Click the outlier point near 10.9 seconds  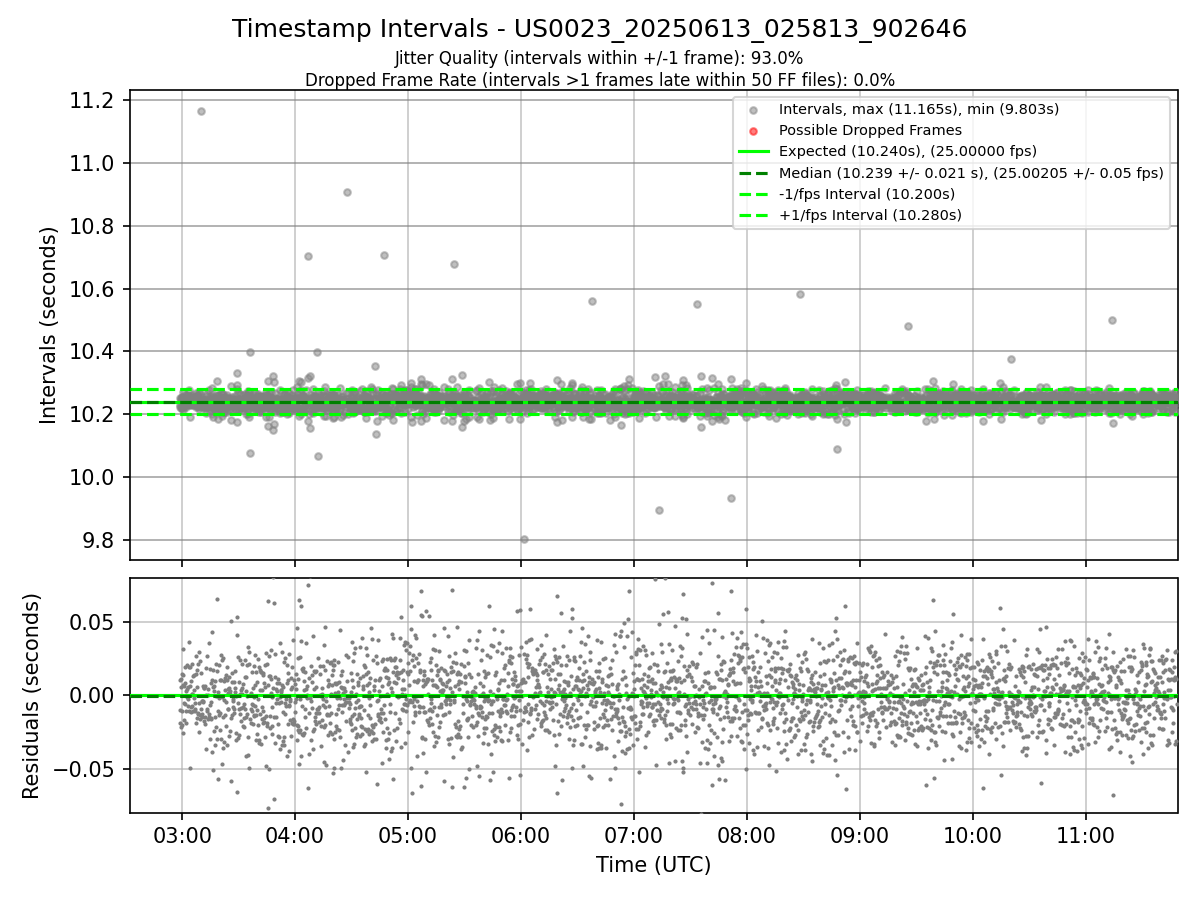[347, 192]
